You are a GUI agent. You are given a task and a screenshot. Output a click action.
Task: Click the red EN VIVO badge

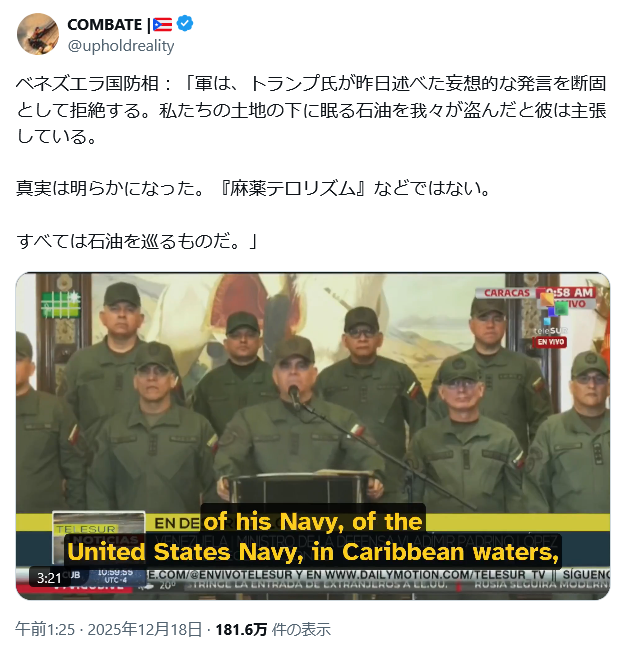point(550,342)
